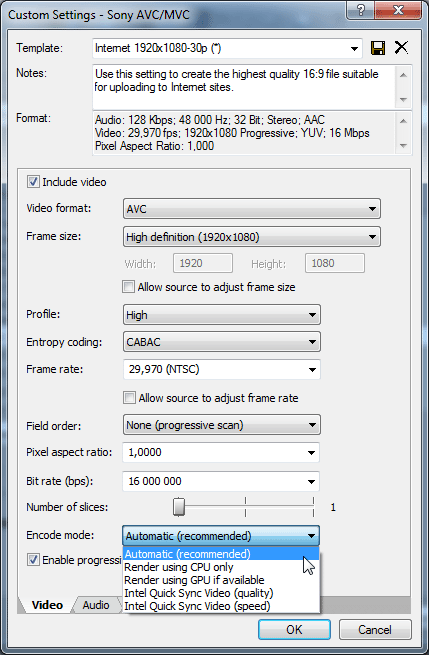
Task: Select Render using GPU if available
Action: (x=221, y=580)
